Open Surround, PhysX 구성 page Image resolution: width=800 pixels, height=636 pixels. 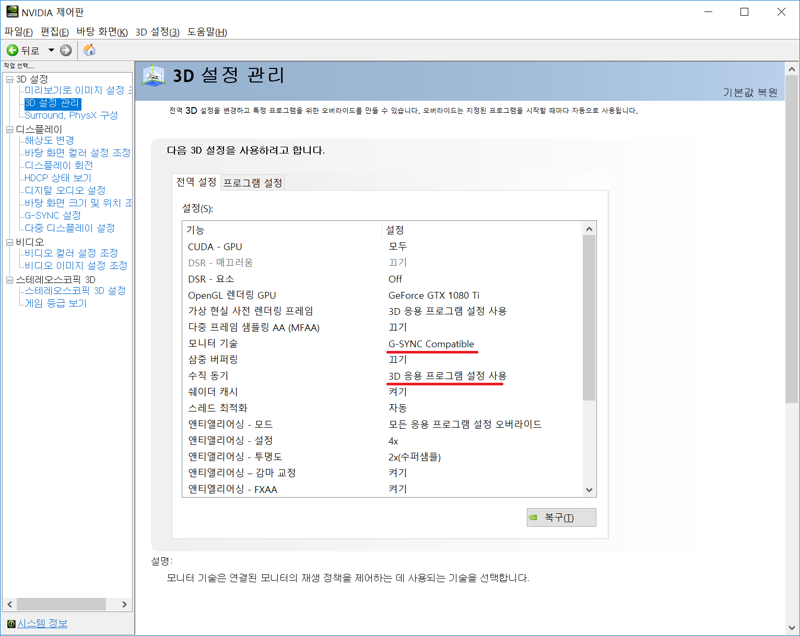pyautogui.click(x=71, y=115)
